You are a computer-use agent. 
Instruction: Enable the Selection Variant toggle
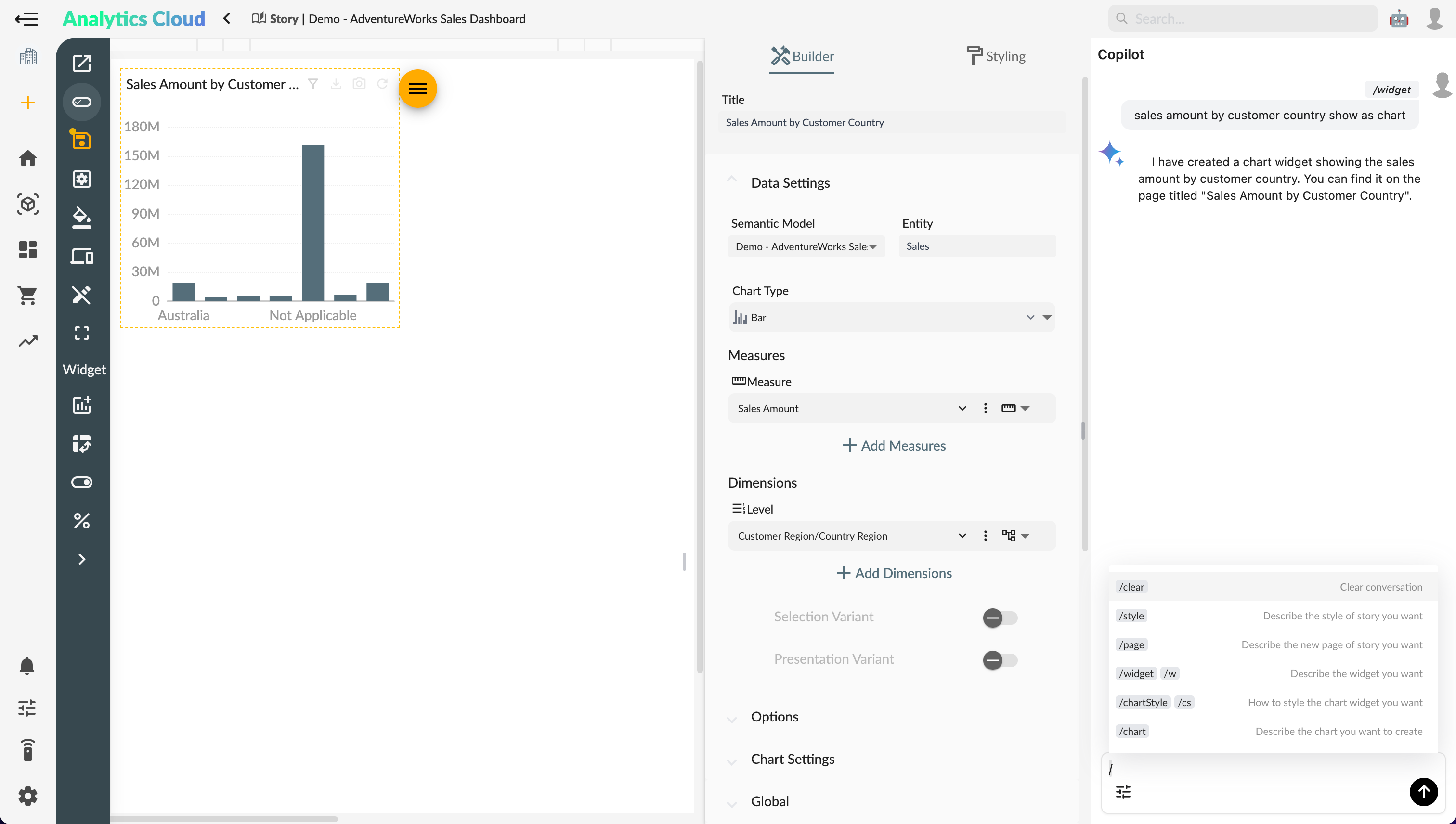pos(1000,618)
